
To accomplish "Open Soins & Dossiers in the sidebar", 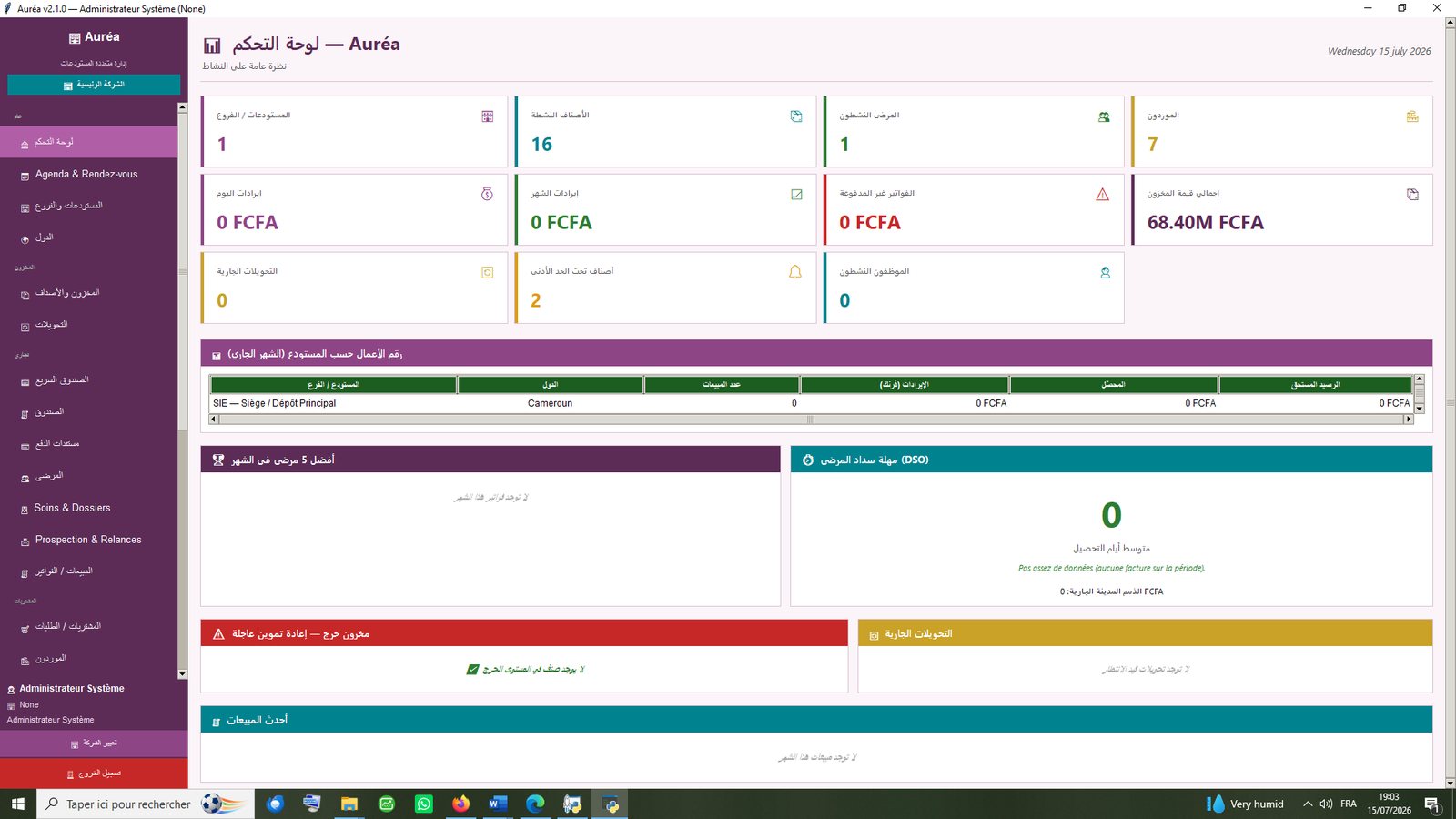I will (89, 508).
